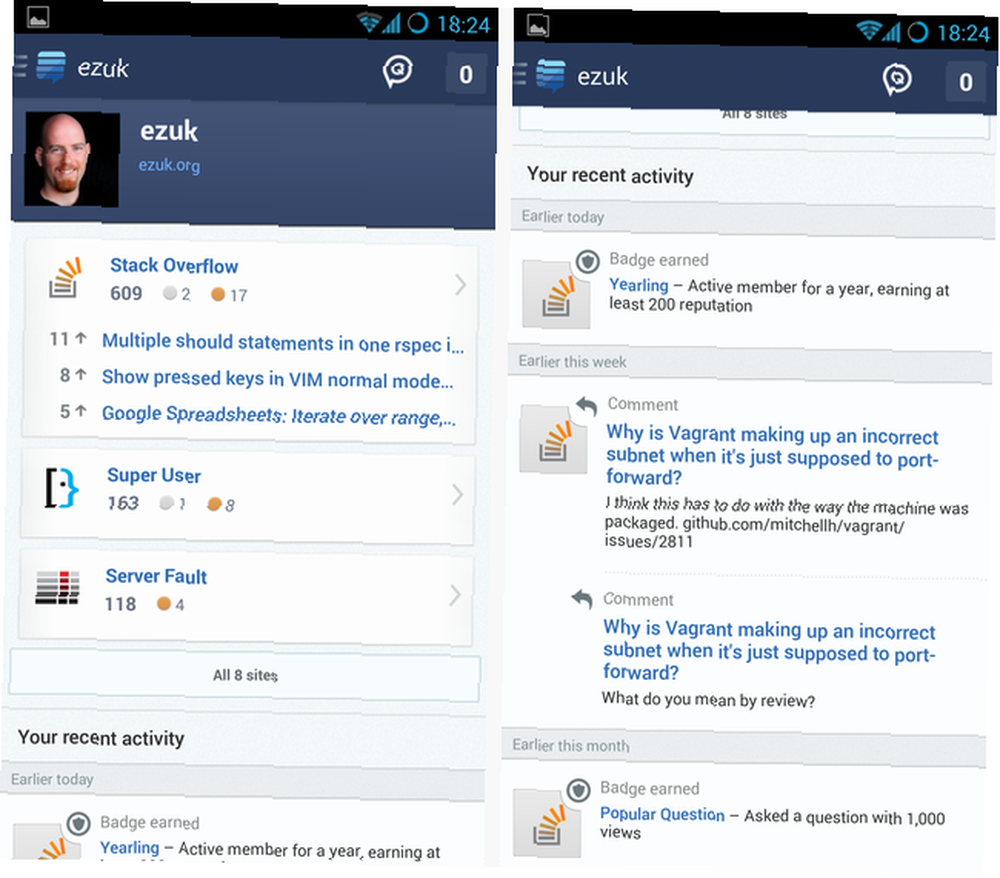Open second Vagrant question above 'What do you mean'

[x=769, y=650]
